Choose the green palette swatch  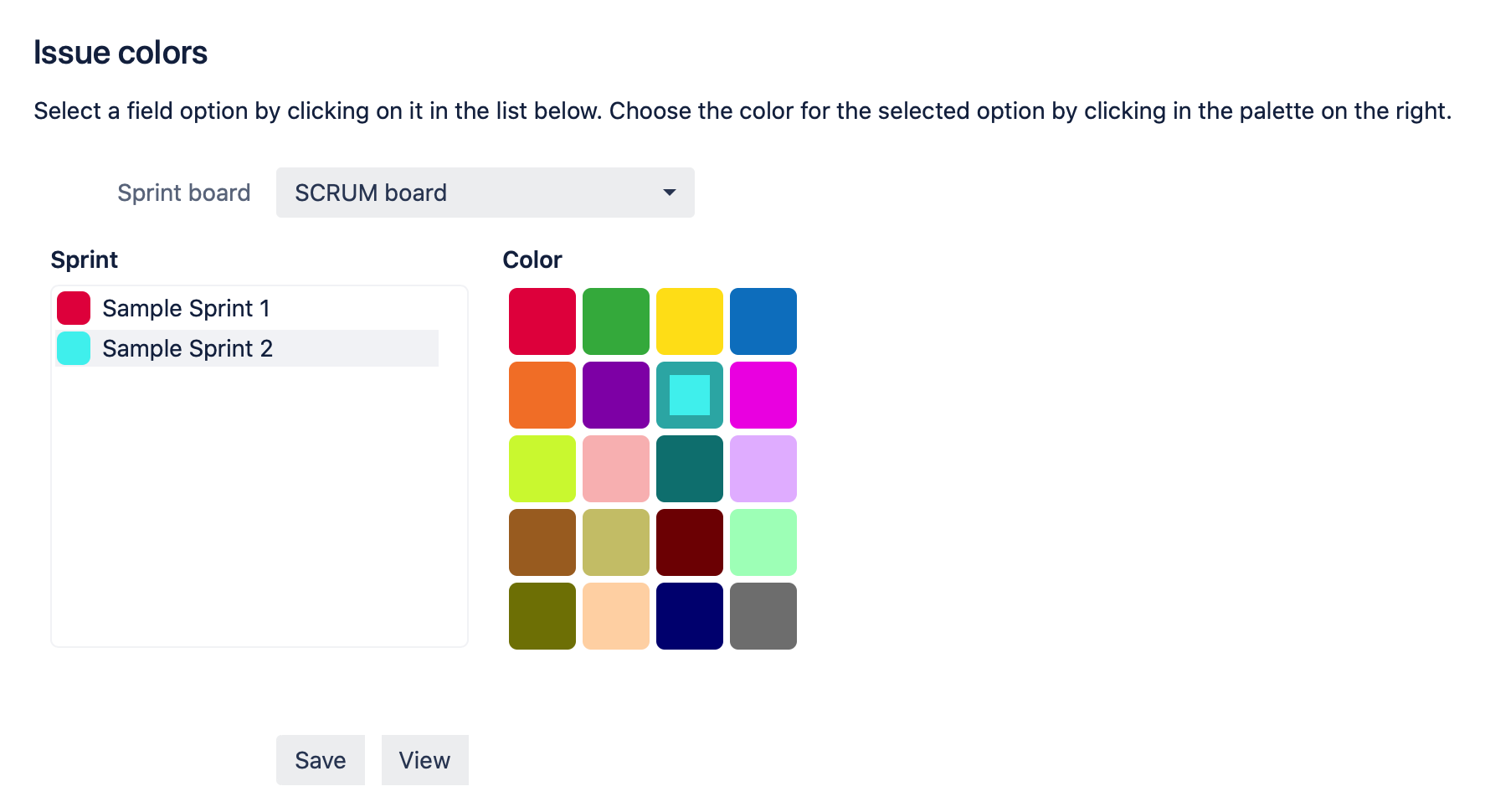pyautogui.click(x=616, y=321)
